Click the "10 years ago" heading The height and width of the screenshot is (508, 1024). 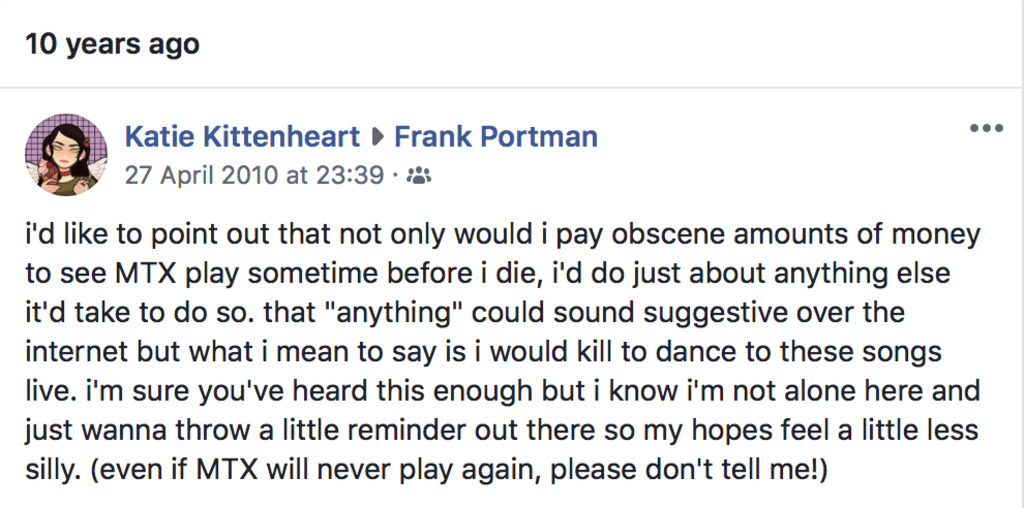112,44
